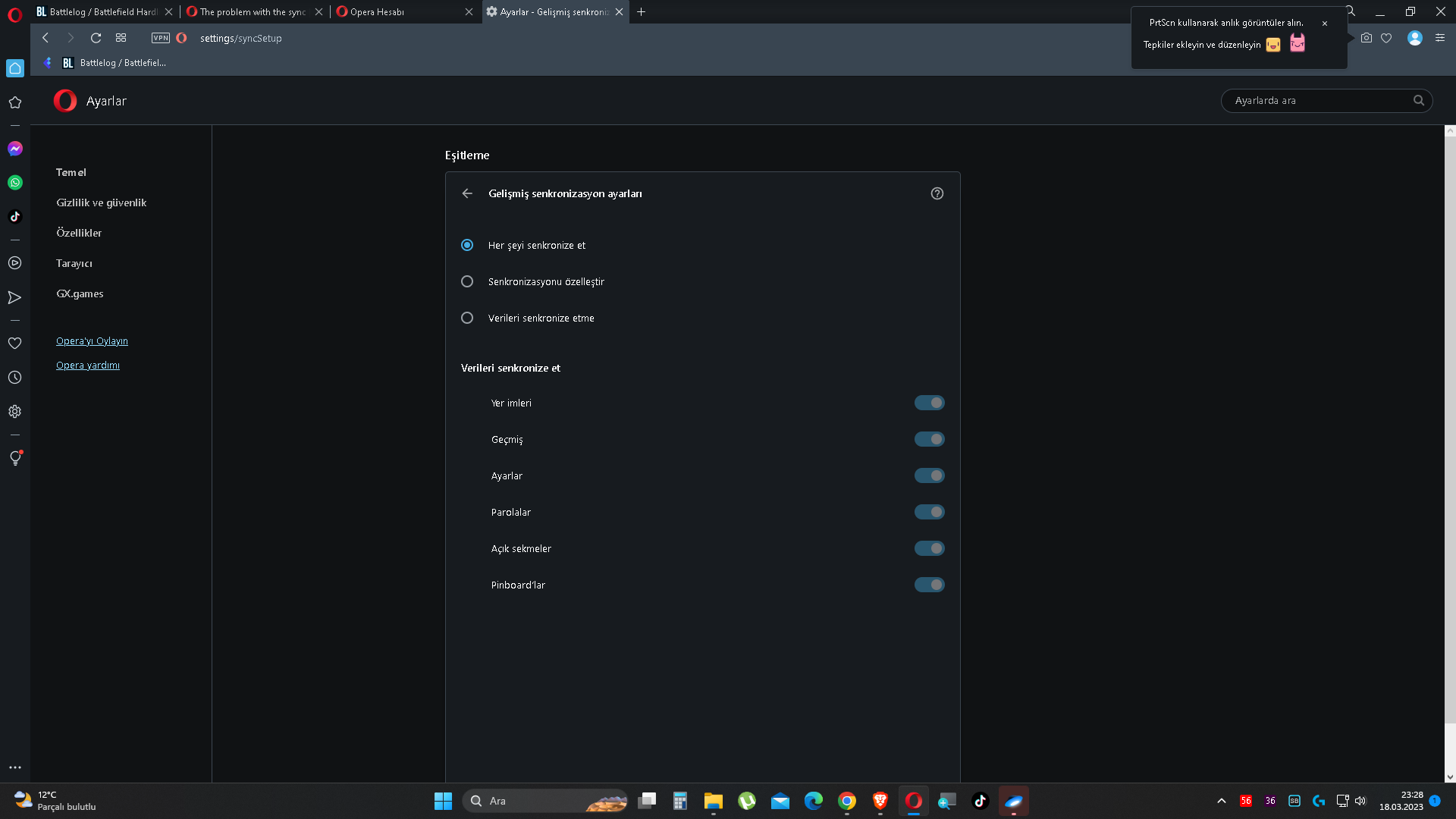
Task: Open weather widget 12°C Parçalı bulutlu
Action: coord(55,801)
